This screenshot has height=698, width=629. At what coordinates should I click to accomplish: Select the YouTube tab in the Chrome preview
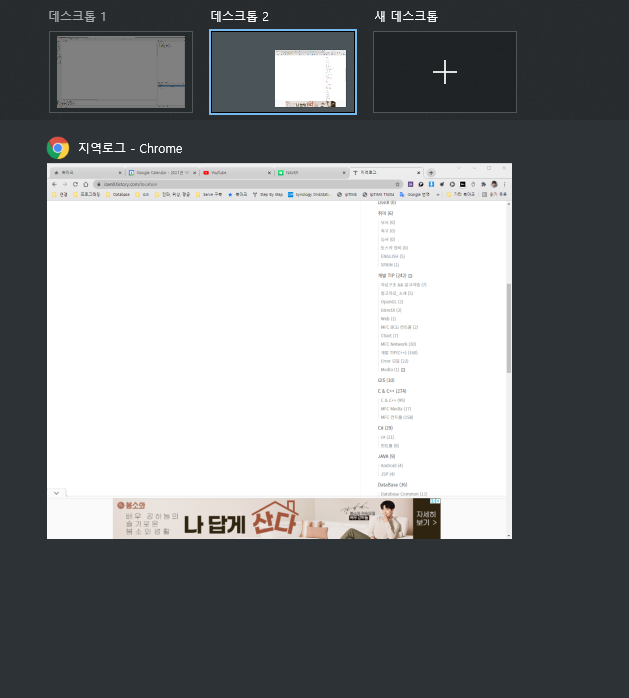[236, 173]
